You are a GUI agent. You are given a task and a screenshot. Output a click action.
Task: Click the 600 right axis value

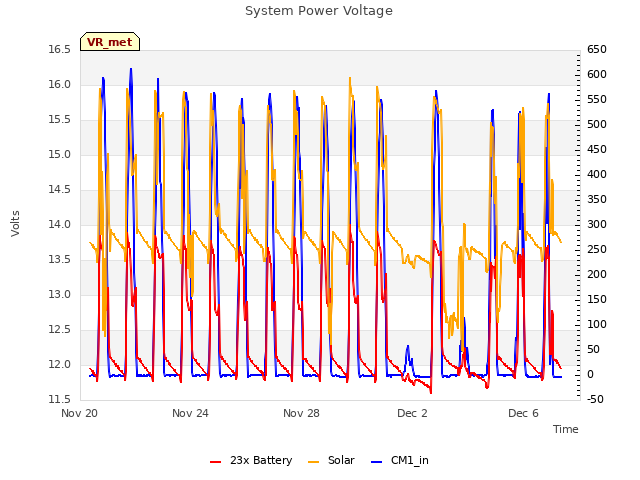[x=597, y=75]
